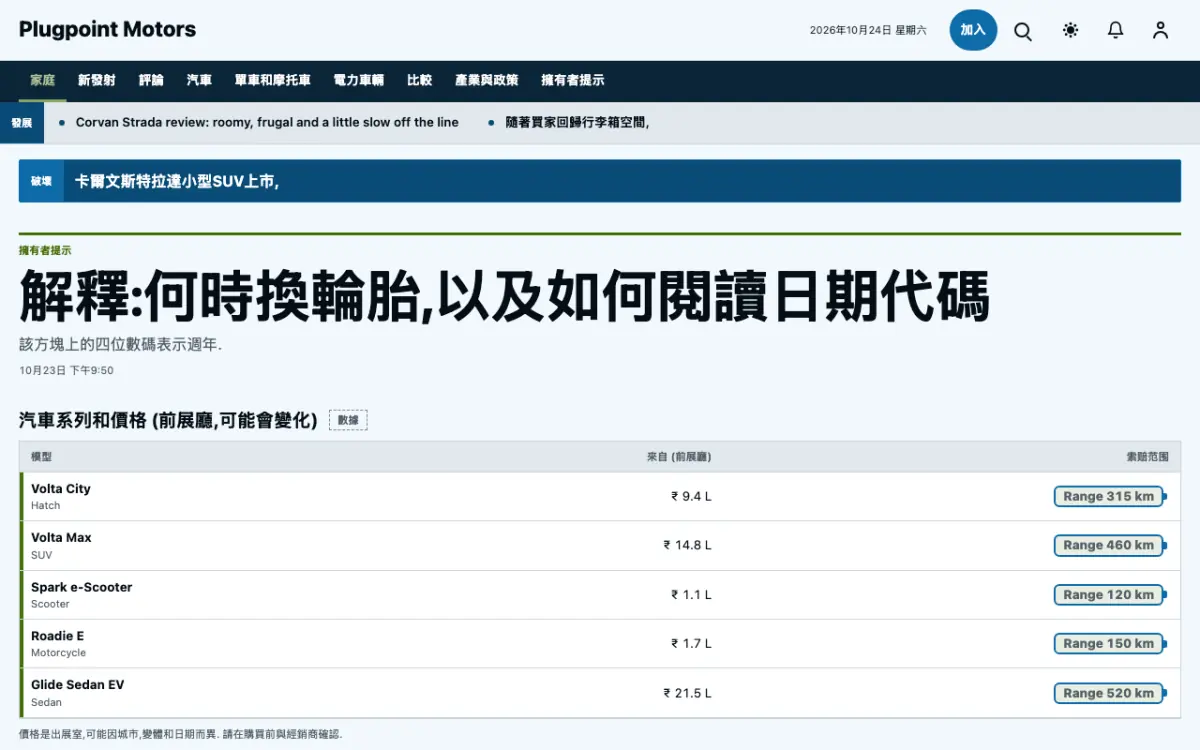
Task: Click the 破壞 breaking label
Action: click(41, 182)
